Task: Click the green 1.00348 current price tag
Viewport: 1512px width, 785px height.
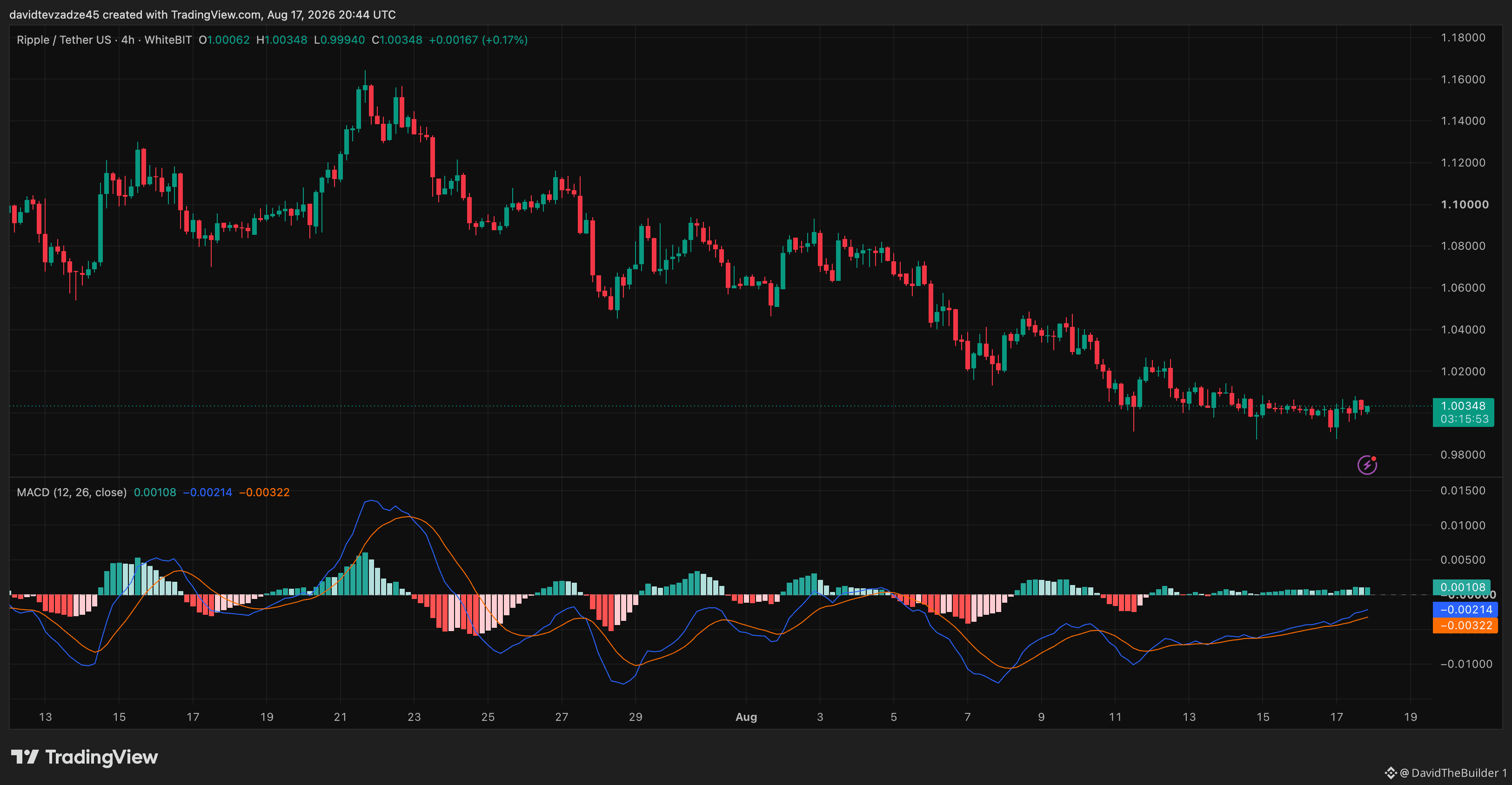Action: pyautogui.click(x=1463, y=406)
